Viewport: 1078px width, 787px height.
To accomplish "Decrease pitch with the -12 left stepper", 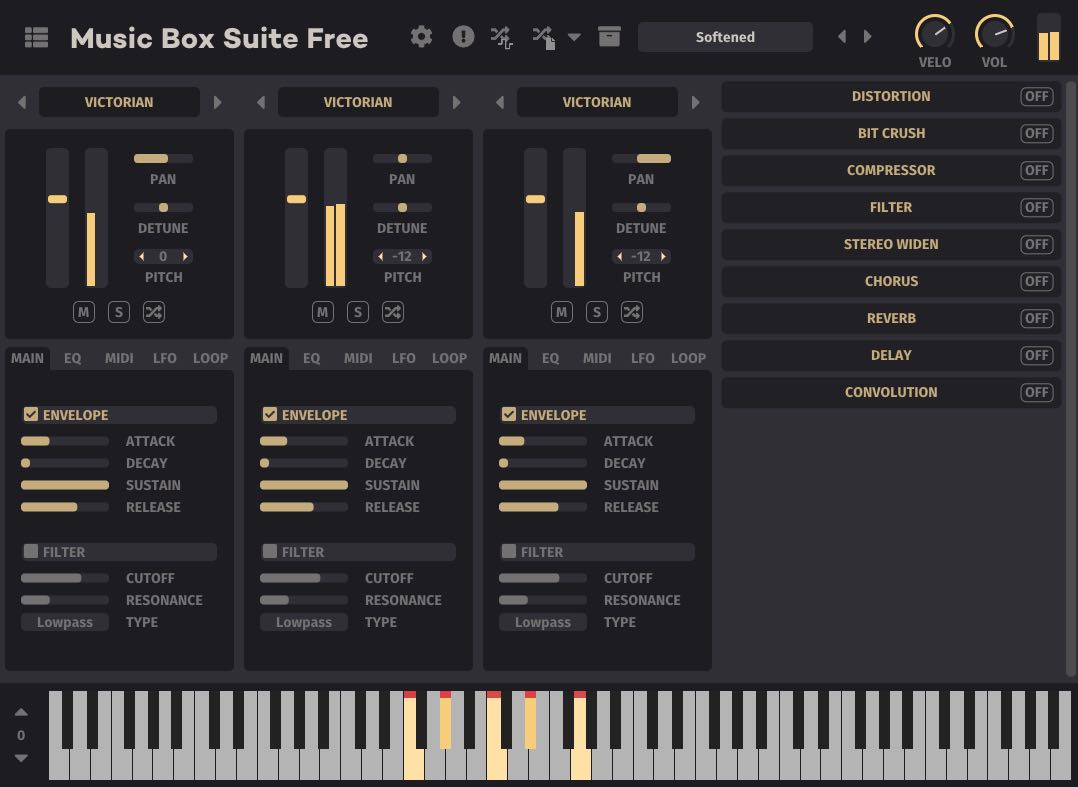I will point(381,256).
